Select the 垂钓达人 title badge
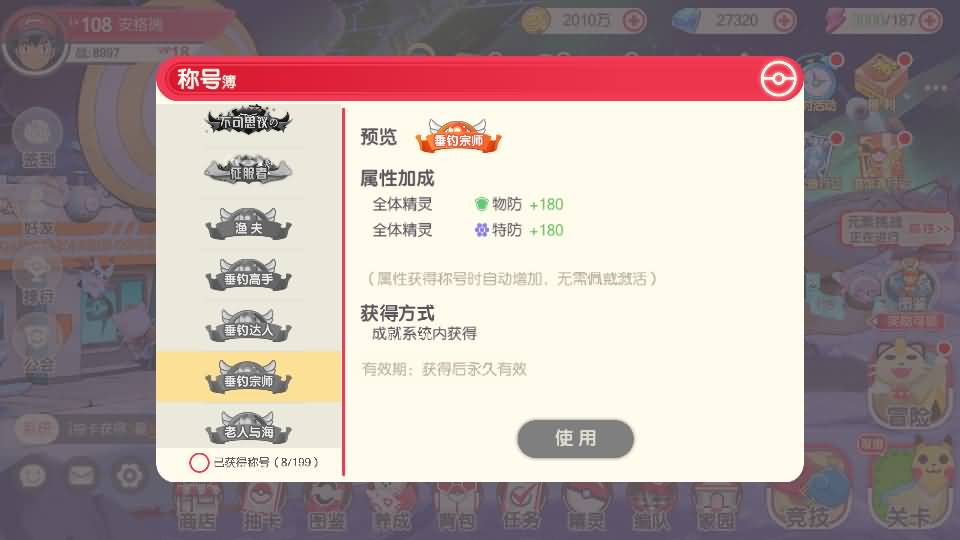Viewport: 960px width, 540px height. pos(248,325)
